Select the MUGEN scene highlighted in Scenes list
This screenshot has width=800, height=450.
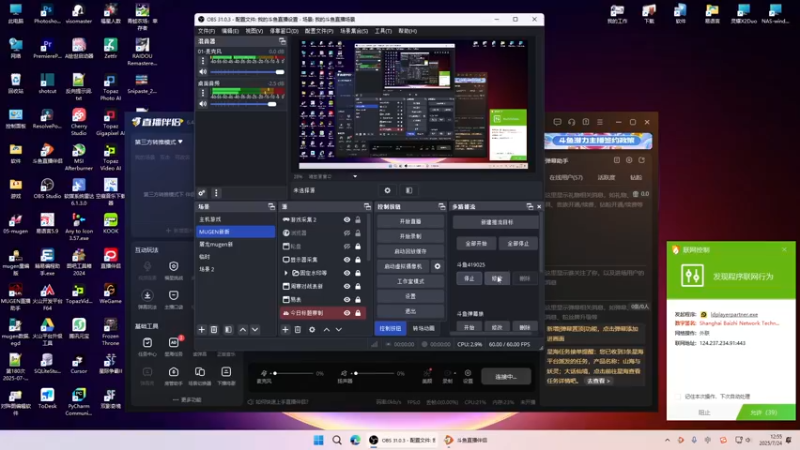236,232
